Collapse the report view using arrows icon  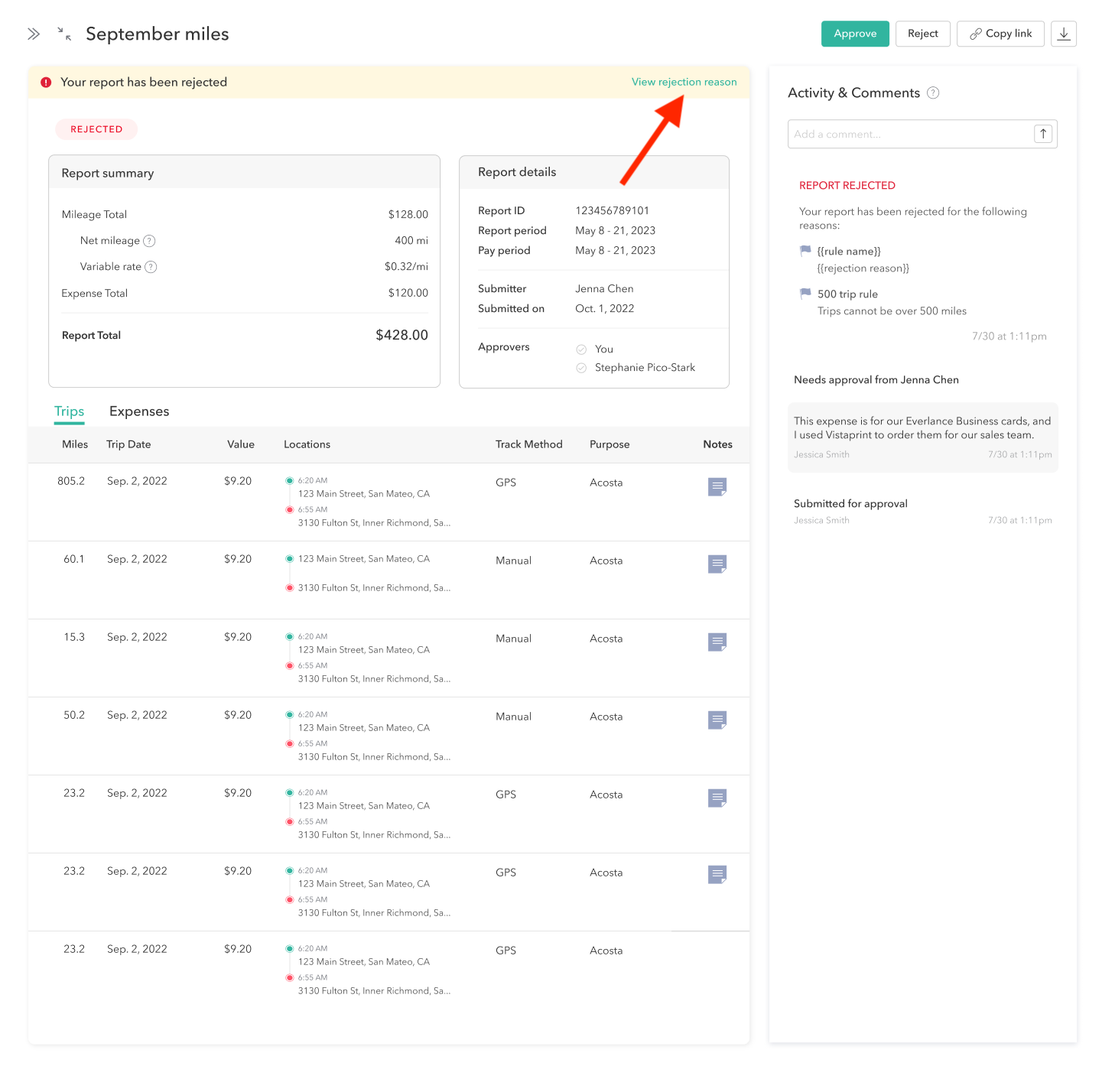coord(64,34)
